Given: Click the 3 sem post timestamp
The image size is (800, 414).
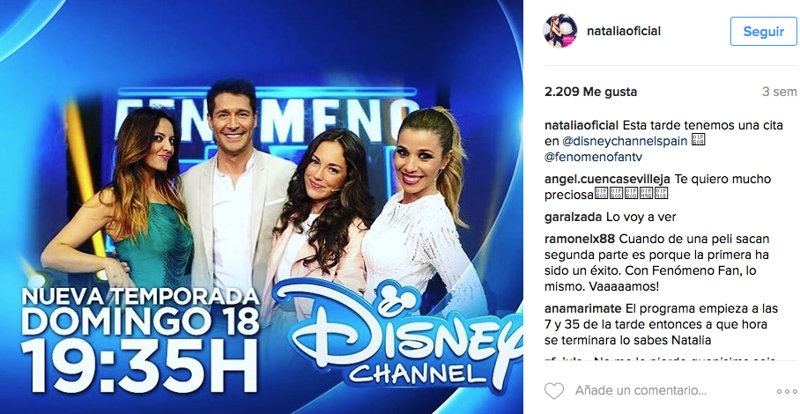Looking at the screenshot, I should pos(779,92).
